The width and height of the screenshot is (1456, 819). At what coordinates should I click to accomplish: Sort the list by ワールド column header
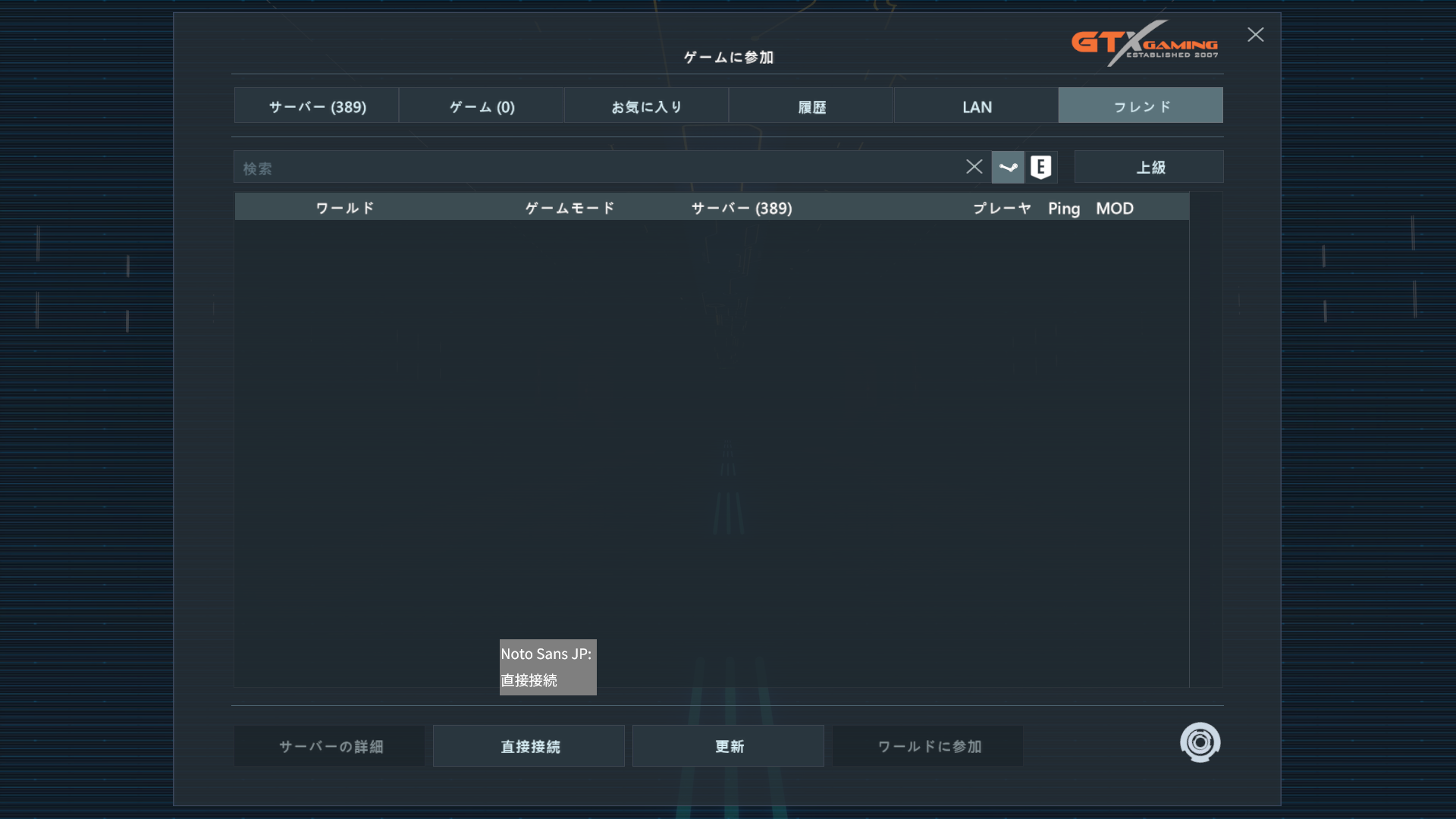click(x=345, y=208)
